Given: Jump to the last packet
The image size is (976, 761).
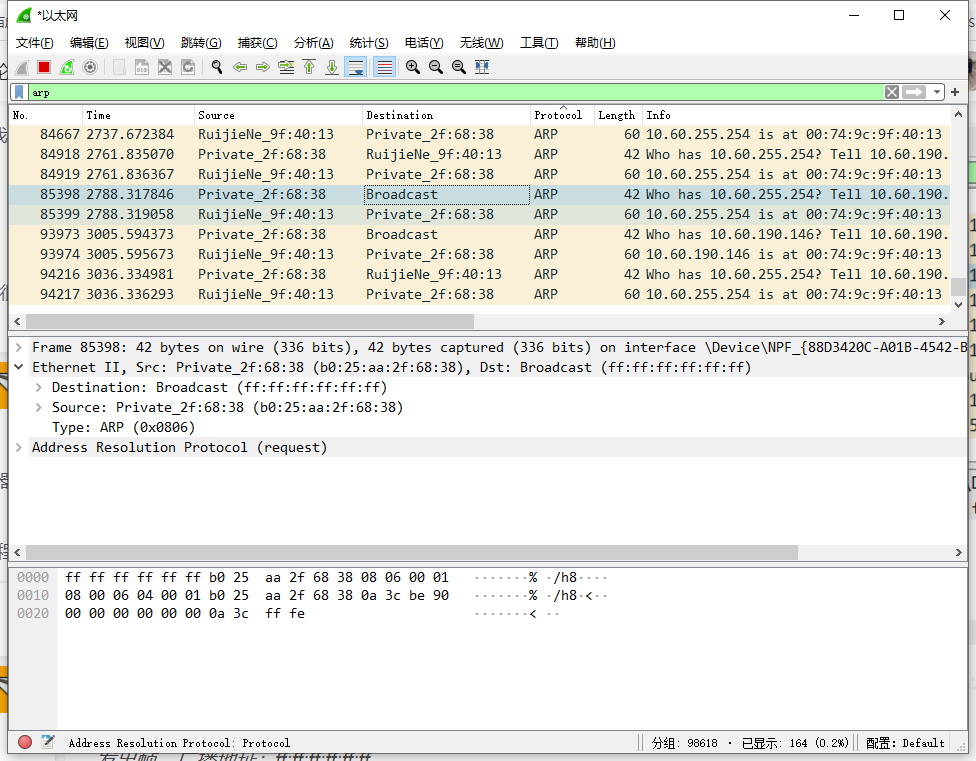Looking at the screenshot, I should 332,67.
